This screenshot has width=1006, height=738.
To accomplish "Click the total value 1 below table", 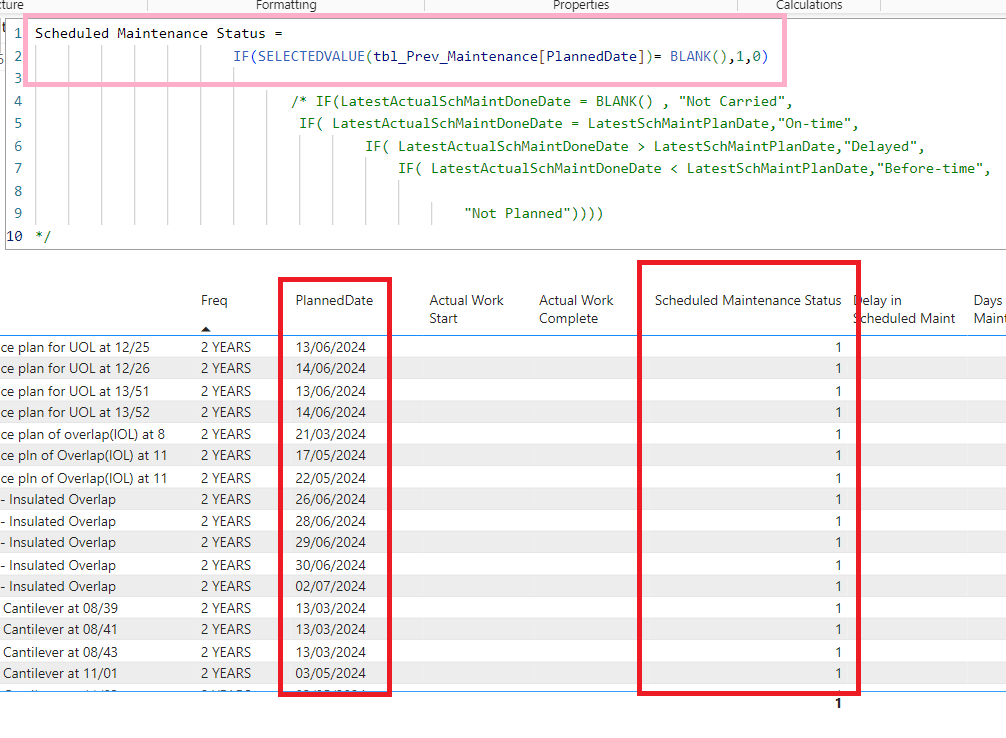I will click(838, 703).
